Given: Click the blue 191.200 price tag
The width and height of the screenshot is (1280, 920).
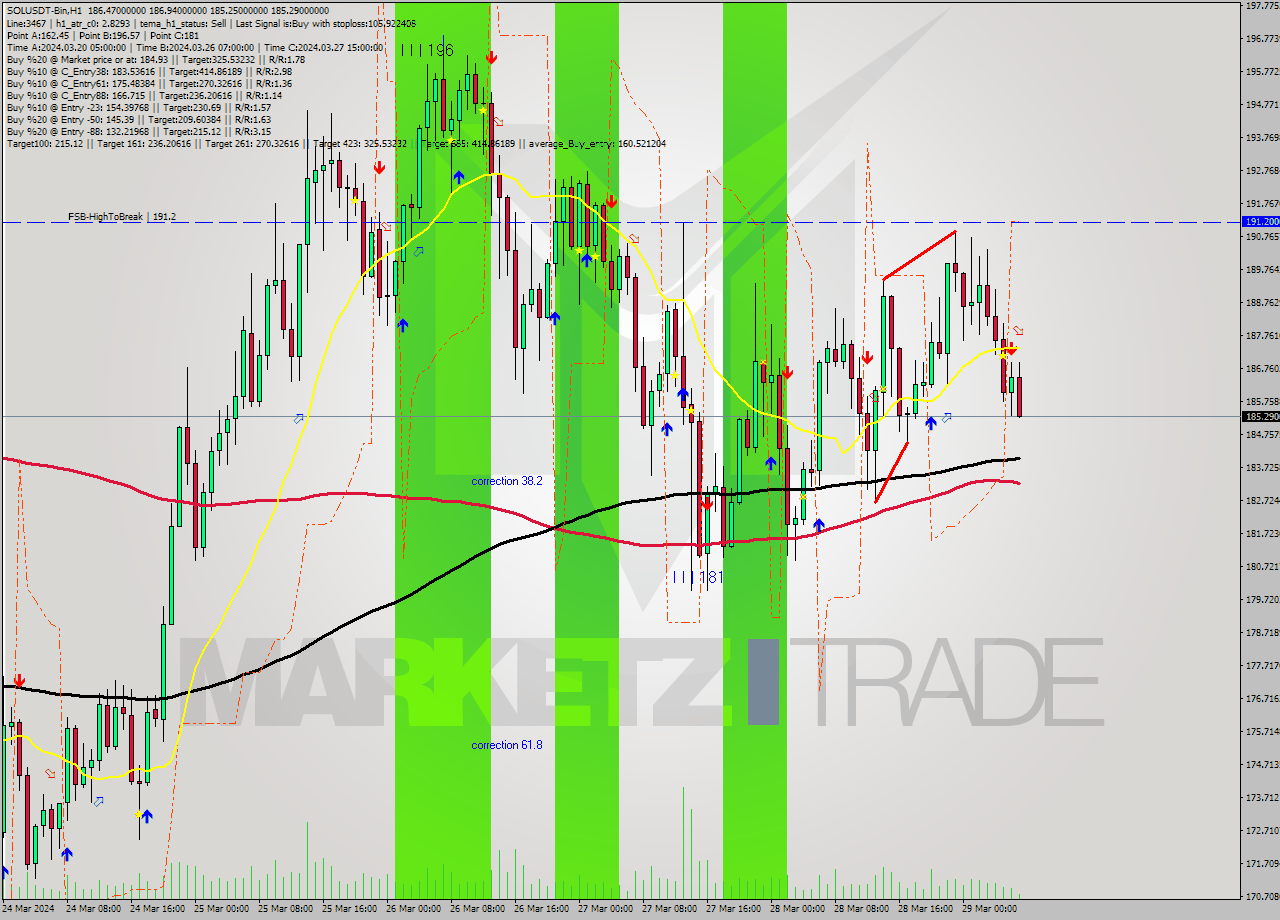Looking at the screenshot, I should tap(1260, 222).
